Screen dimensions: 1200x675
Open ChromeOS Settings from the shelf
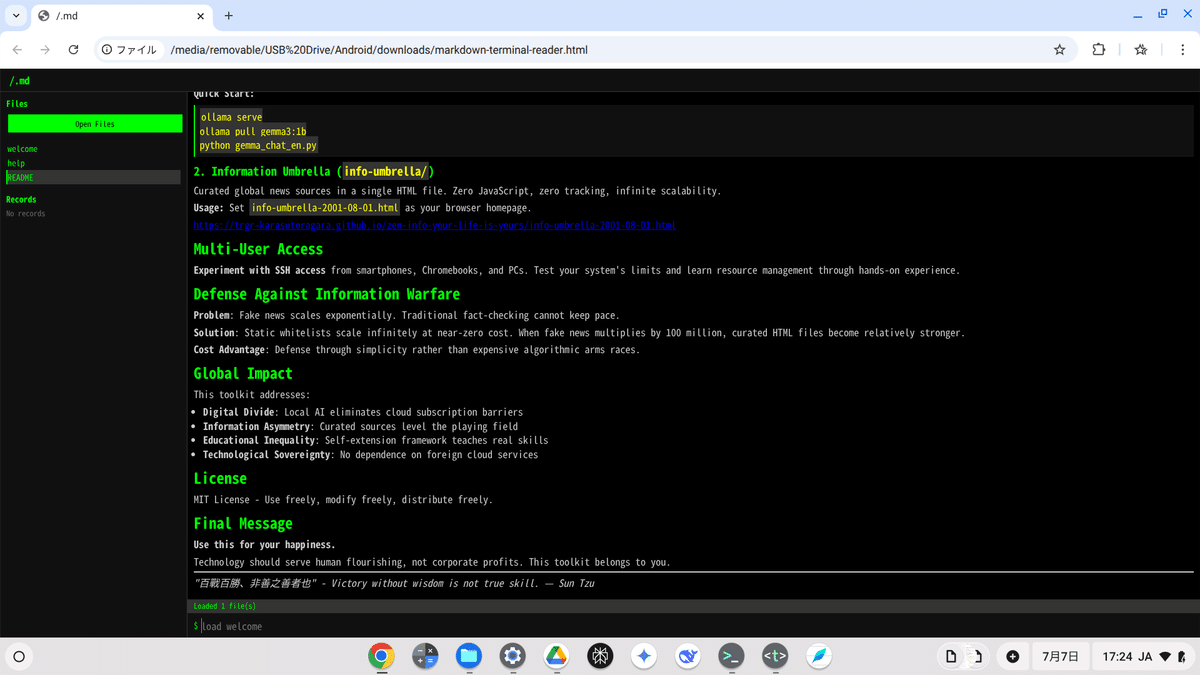tap(513, 656)
